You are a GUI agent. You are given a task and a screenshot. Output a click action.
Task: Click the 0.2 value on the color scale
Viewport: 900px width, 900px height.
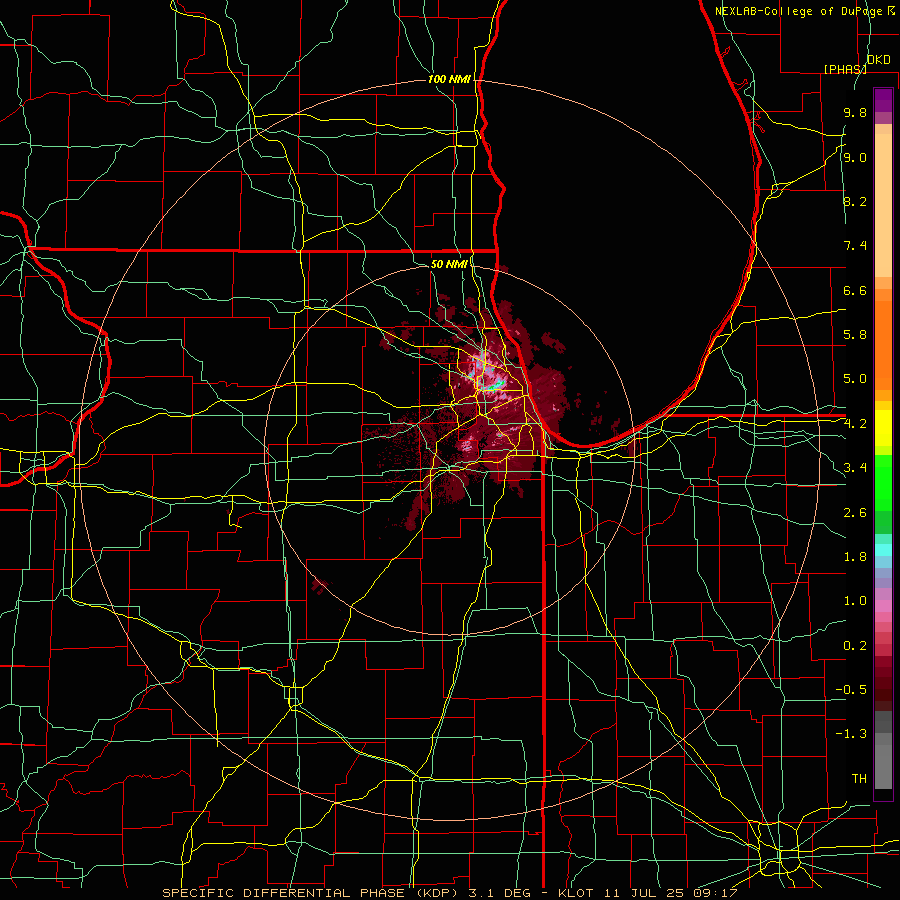tap(855, 646)
